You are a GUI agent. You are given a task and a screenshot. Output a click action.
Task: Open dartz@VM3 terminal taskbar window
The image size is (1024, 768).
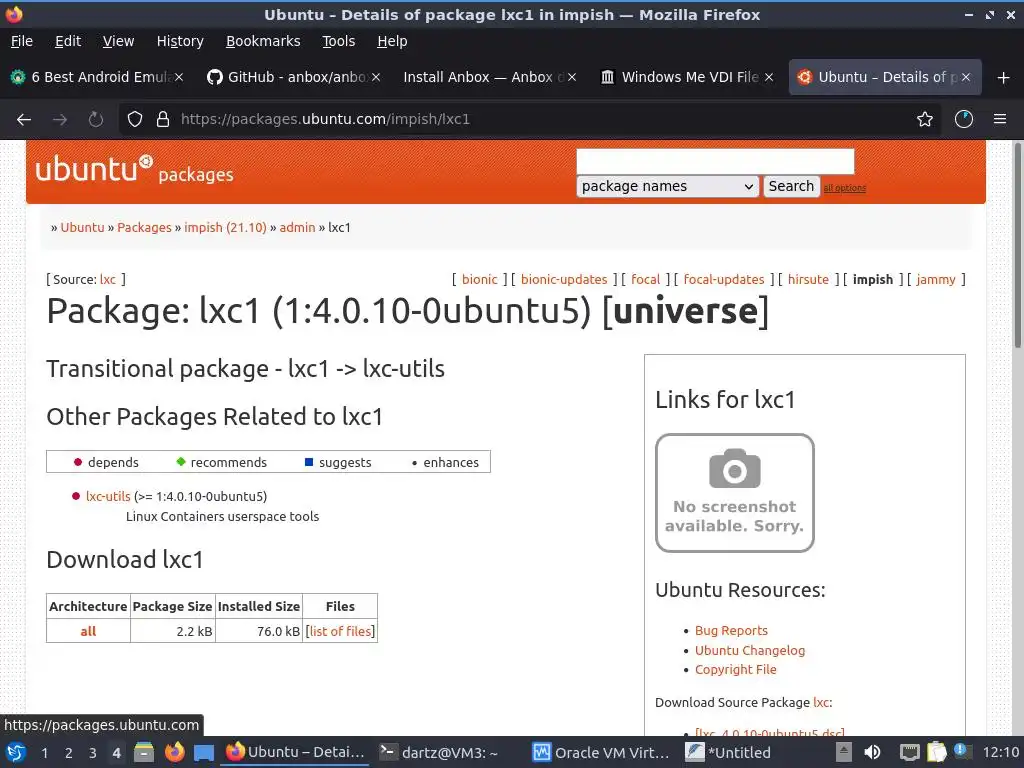coord(439,752)
